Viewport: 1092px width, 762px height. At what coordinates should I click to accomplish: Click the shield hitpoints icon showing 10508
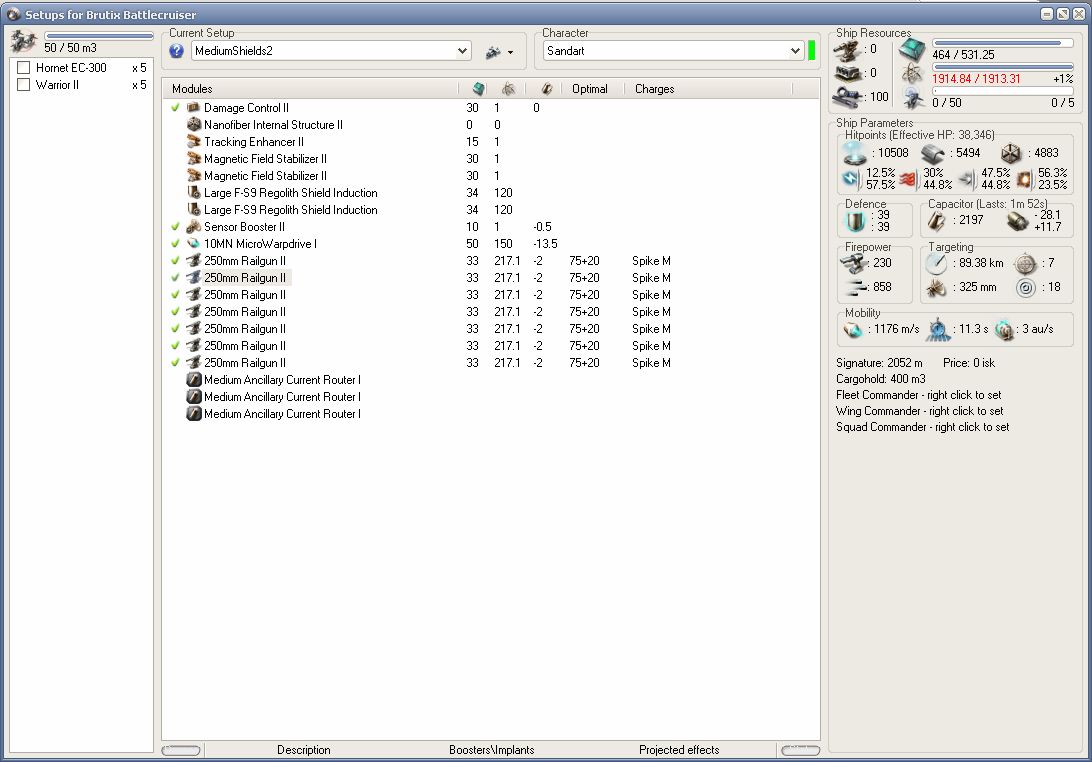pos(855,153)
